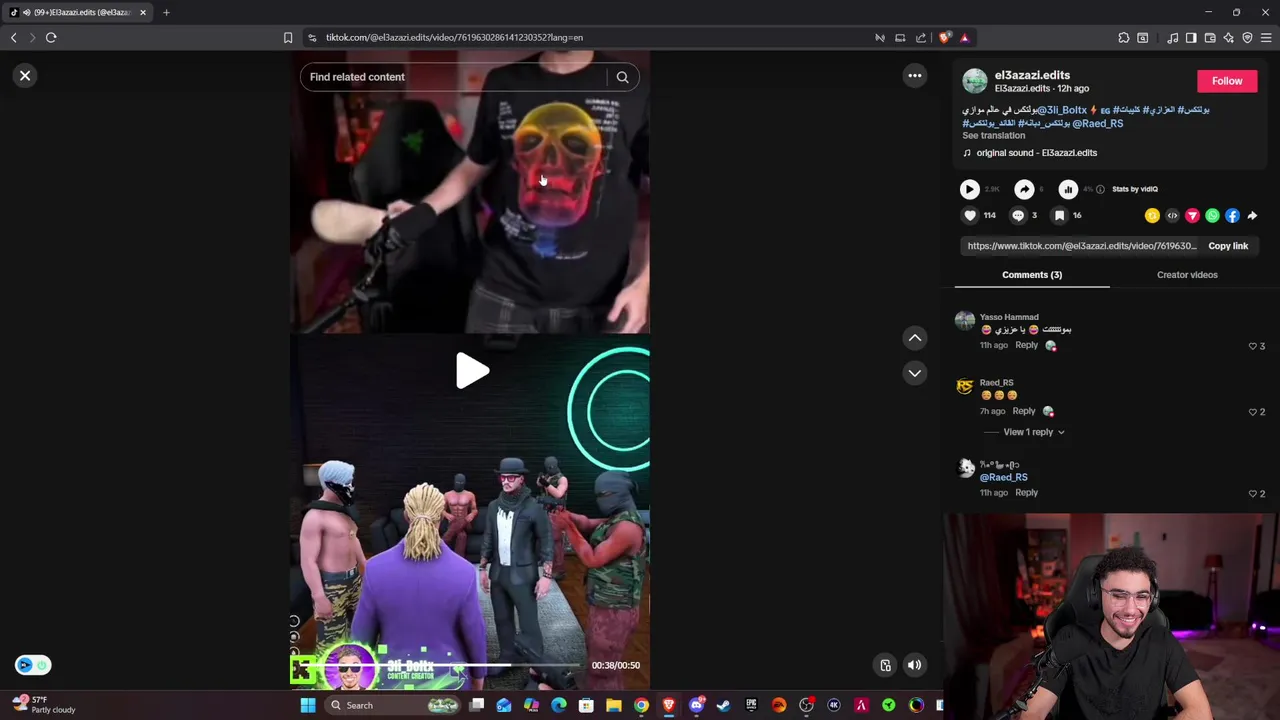Open Leo AI sparkle icon
Image resolution: width=1280 pixels, height=720 pixels.
coord(1228,38)
